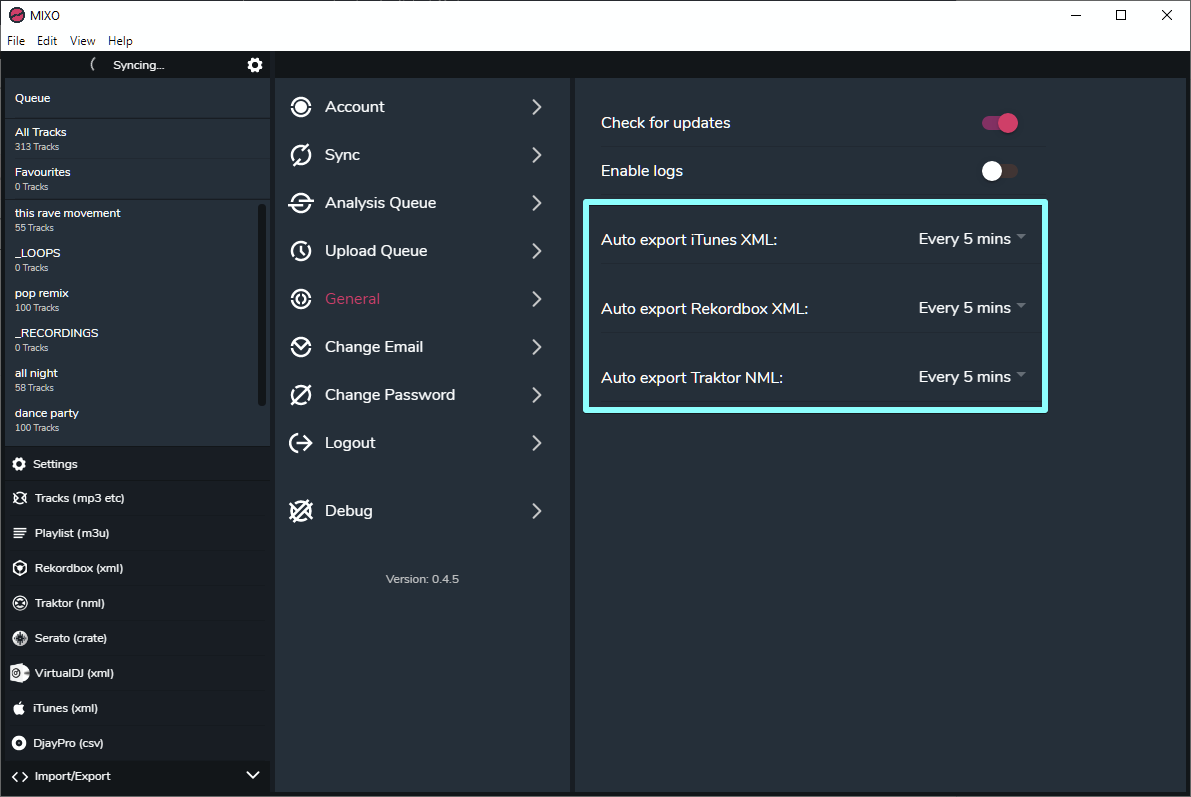The height and width of the screenshot is (797, 1191).
Task: Click the DjayPro export icon
Action: (19, 743)
